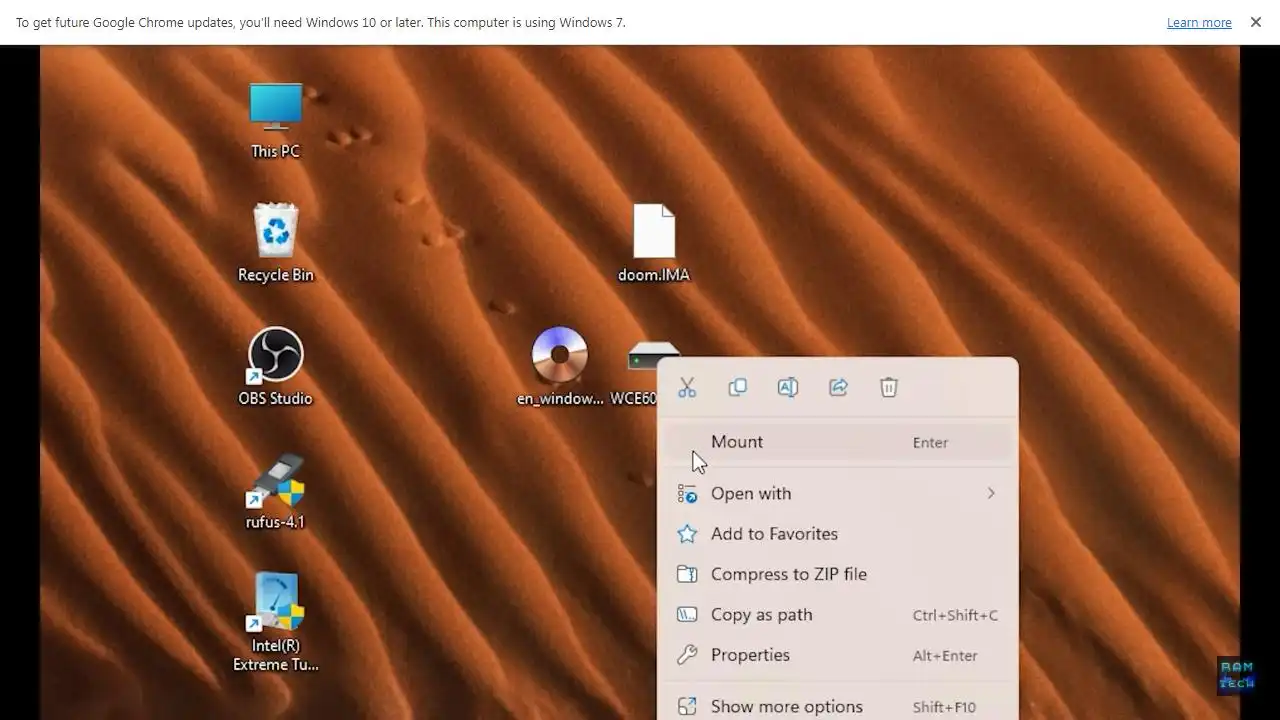This screenshot has height=720, width=1280.
Task: Click the doom.IMA file name label
Action: [x=654, y=275]
